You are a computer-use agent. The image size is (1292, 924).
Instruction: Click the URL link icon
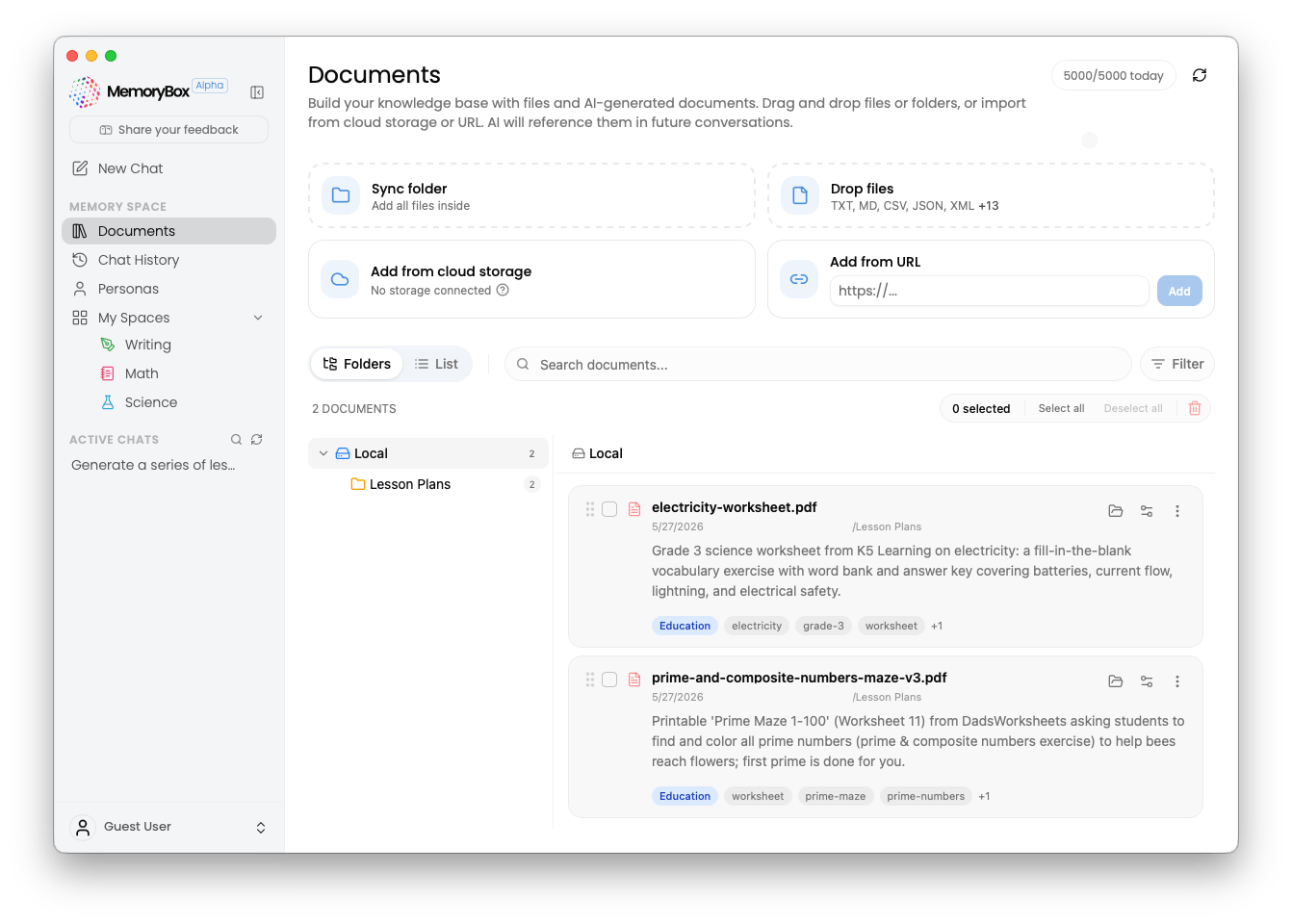799,279
